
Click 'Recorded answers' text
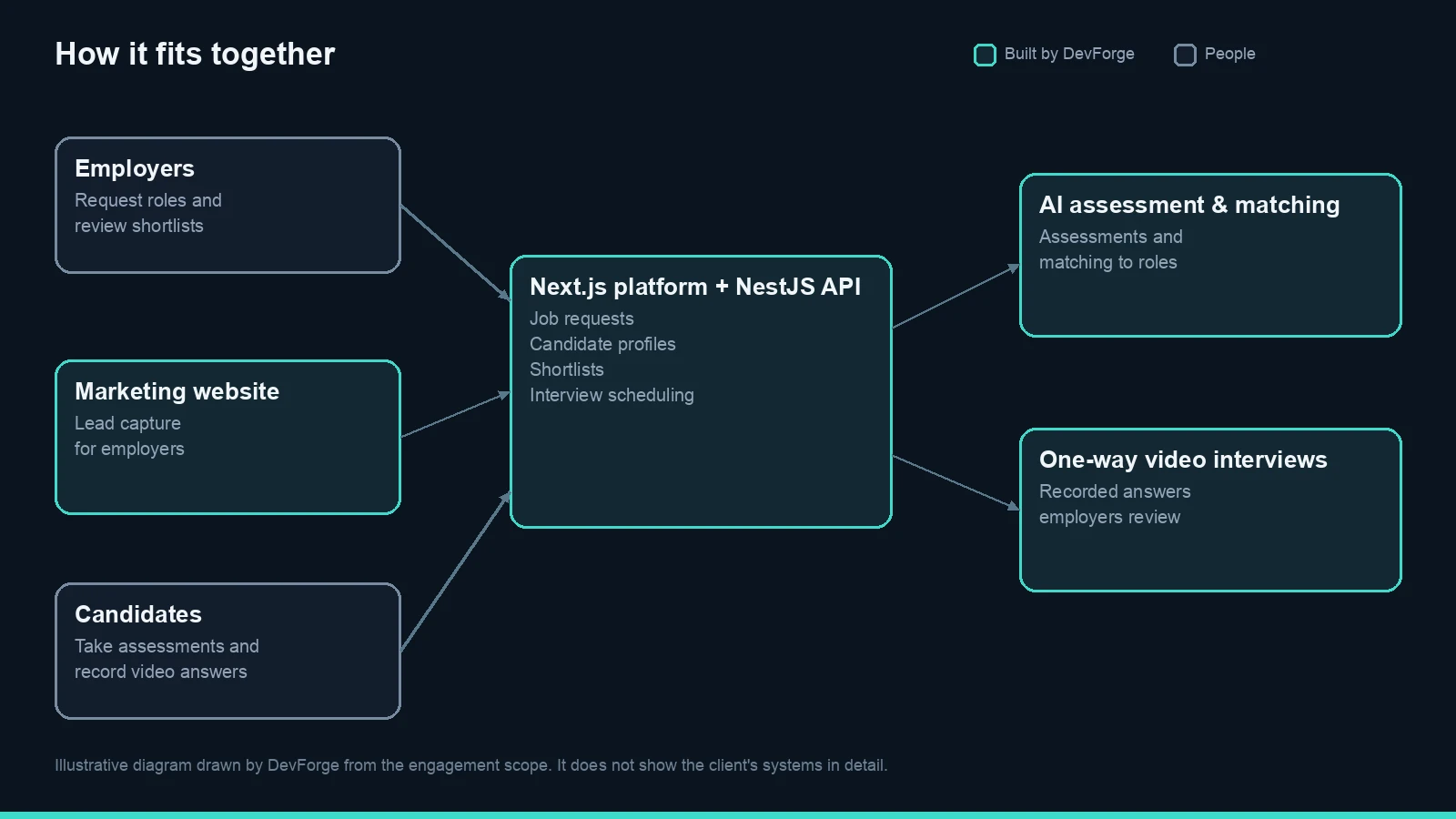[1115, 491]
